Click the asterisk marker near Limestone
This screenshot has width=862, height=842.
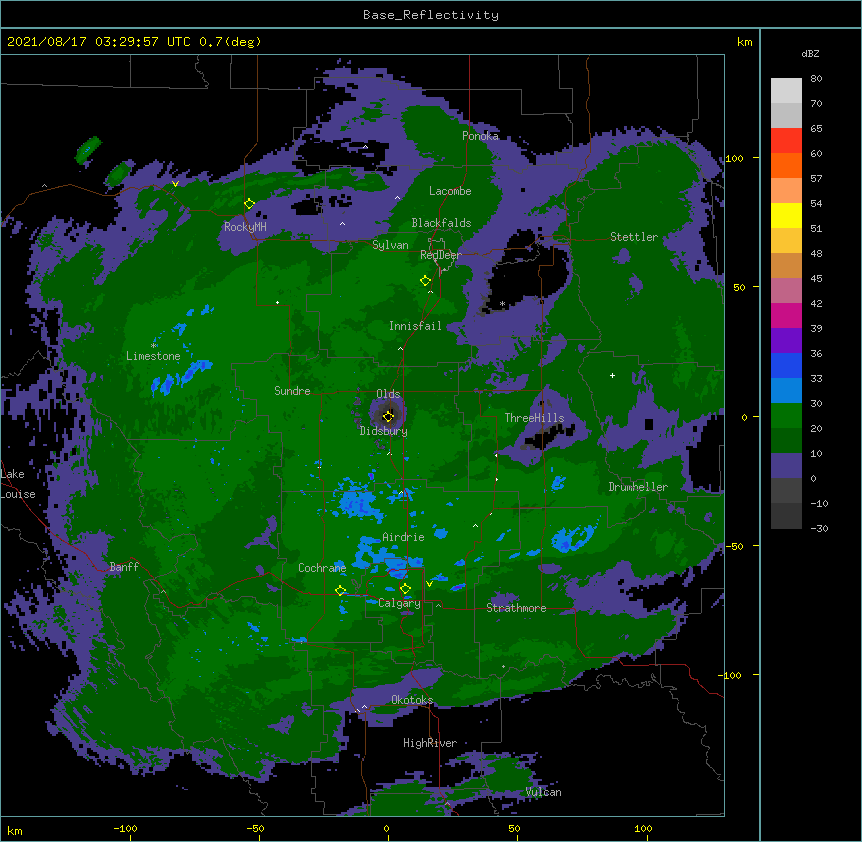154,346
